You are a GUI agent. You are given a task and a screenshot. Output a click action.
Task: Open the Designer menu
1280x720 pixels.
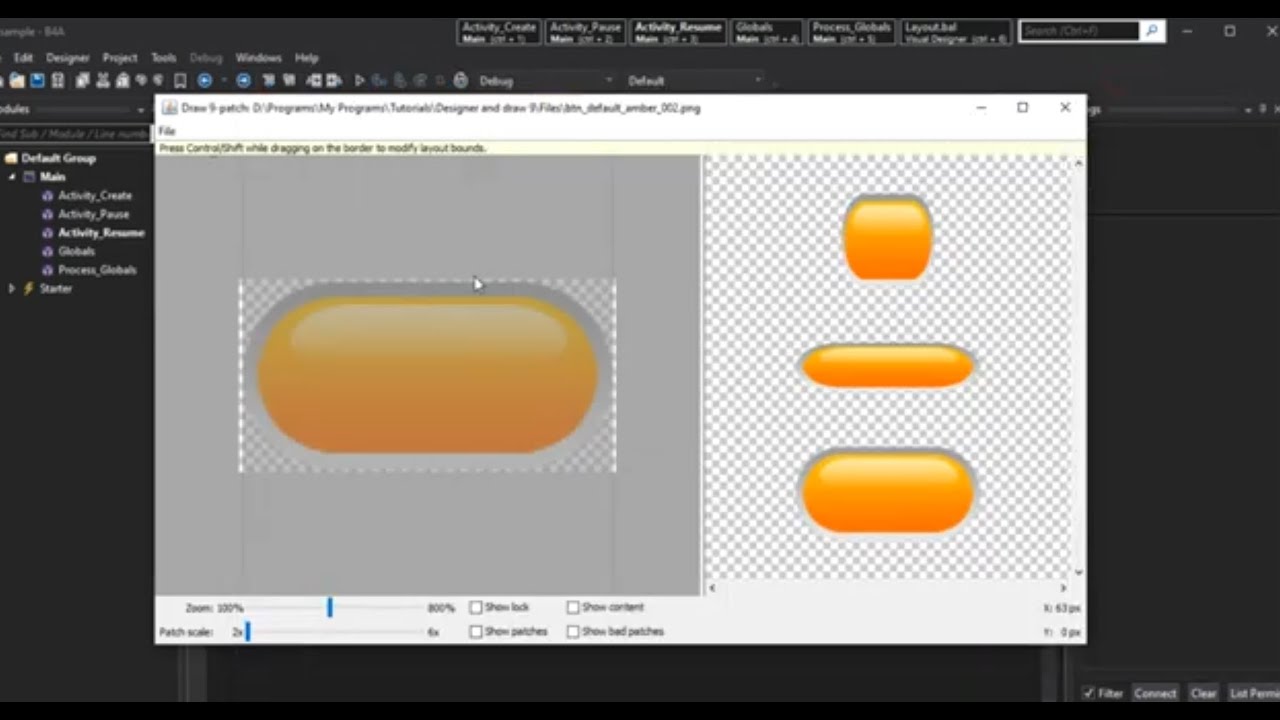68,58
